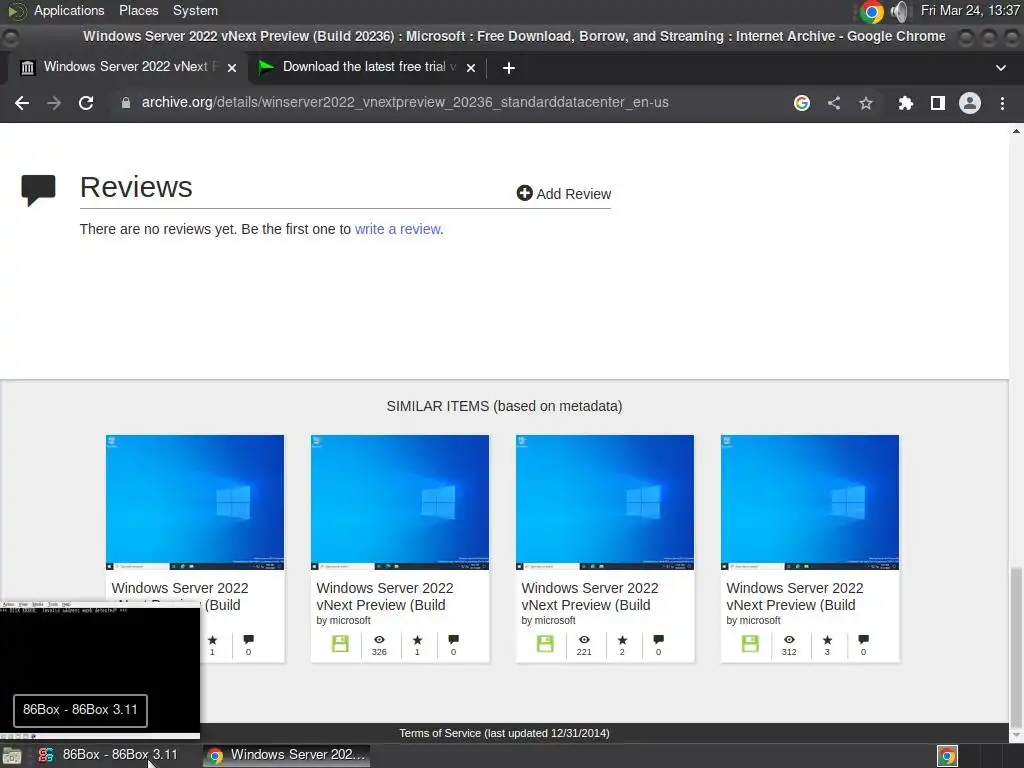This screenshot has width=1024, height=768.
Task: Click favorites star showing 3
Action: (827, 640)
